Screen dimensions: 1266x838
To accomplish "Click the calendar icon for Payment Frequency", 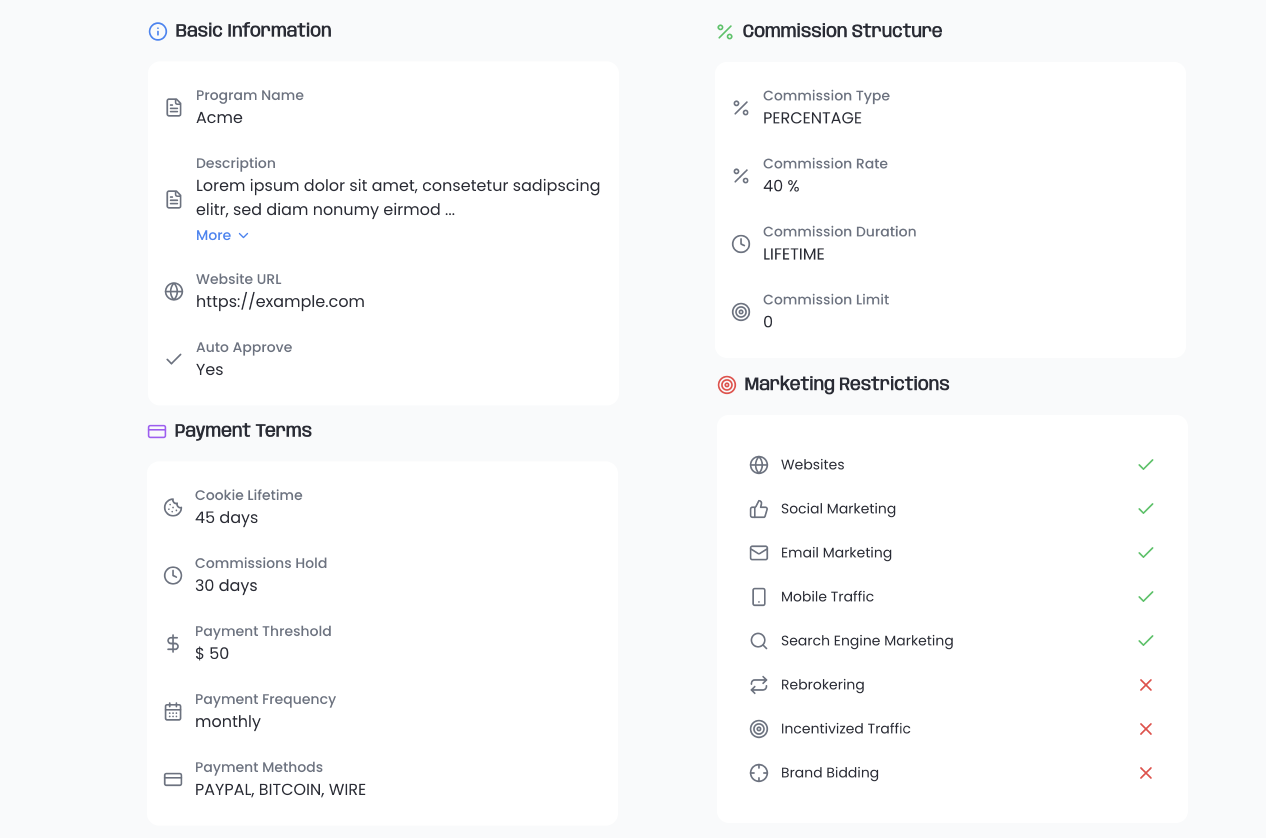I will [173, 711].
